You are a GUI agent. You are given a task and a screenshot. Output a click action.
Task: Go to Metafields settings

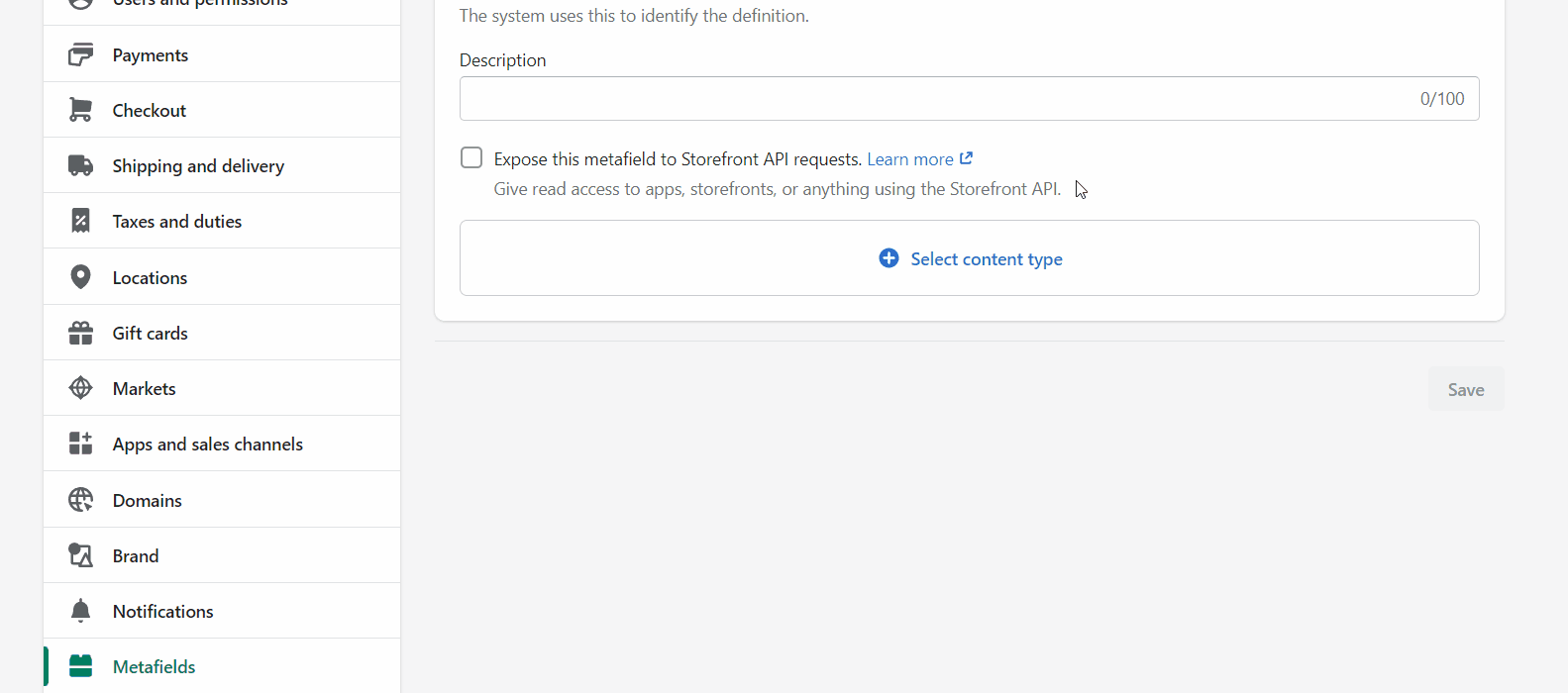(155, 667)
